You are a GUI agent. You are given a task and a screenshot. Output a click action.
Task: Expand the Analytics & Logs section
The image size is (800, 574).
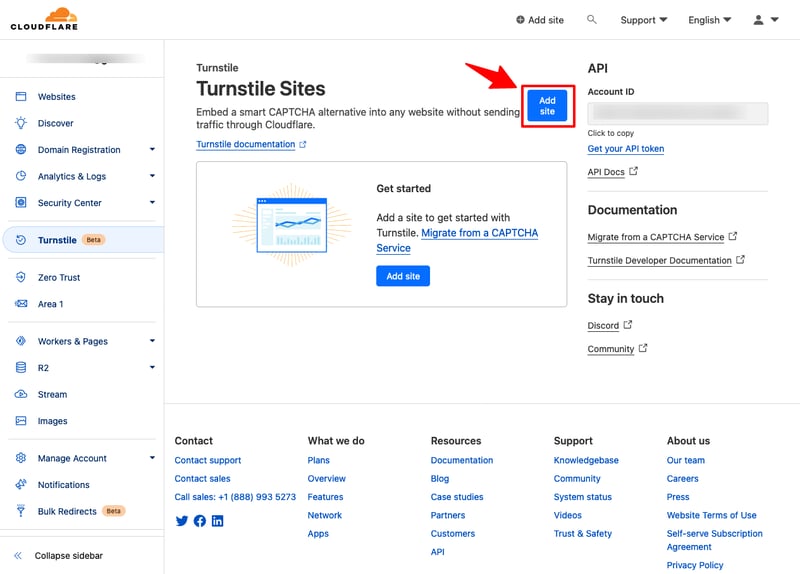[152, 176]
